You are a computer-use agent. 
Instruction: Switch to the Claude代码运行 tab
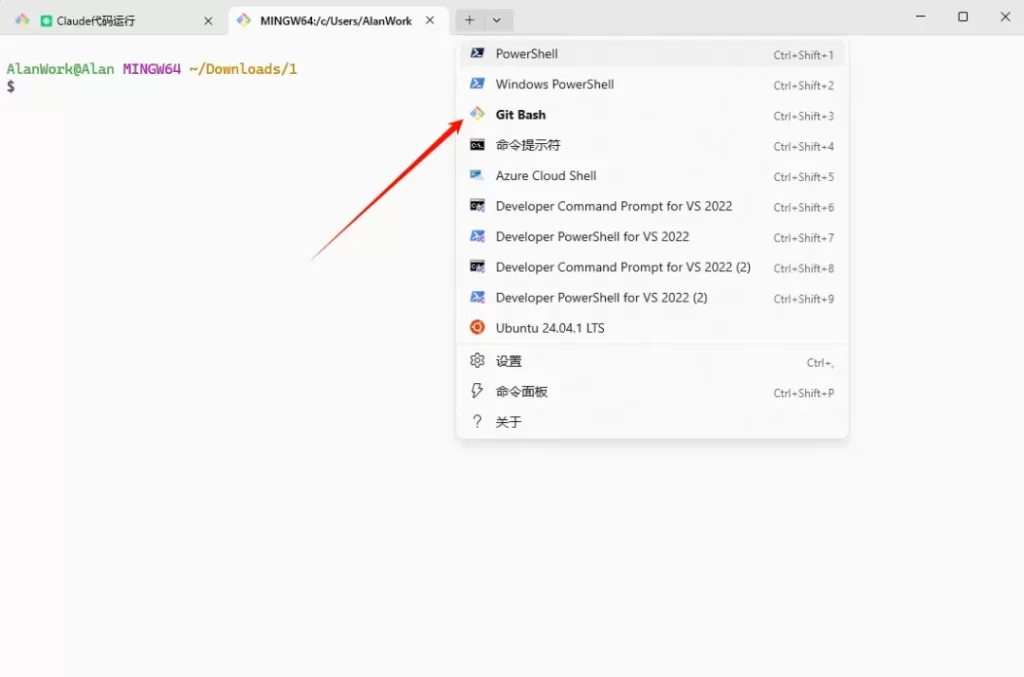coord(116,20)
